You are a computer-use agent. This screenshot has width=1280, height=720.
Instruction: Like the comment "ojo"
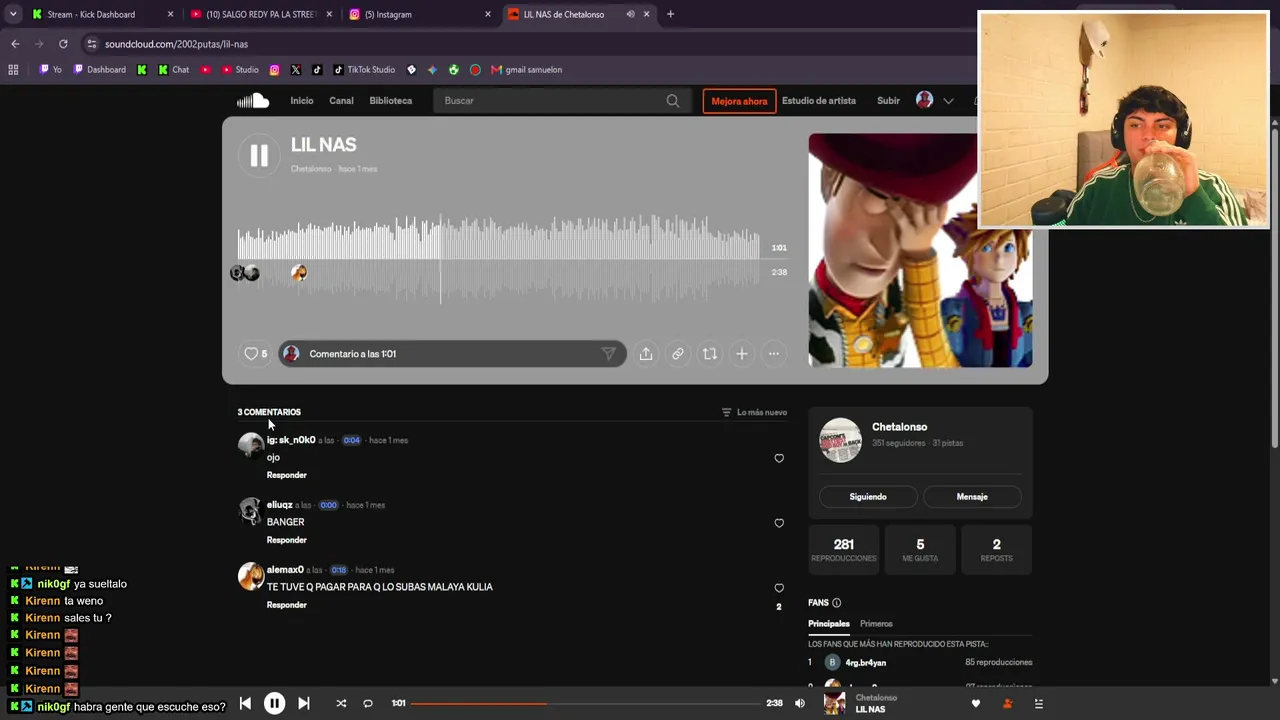pyautogui.click(x=779, y=458)
